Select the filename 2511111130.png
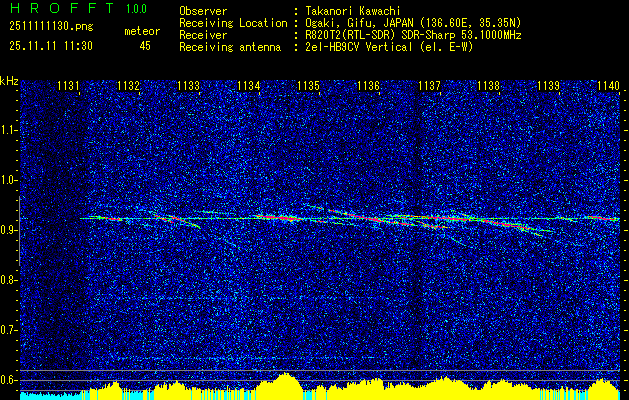Image resolution: width=629 pixels, height=400 pixels. point(51,27)
